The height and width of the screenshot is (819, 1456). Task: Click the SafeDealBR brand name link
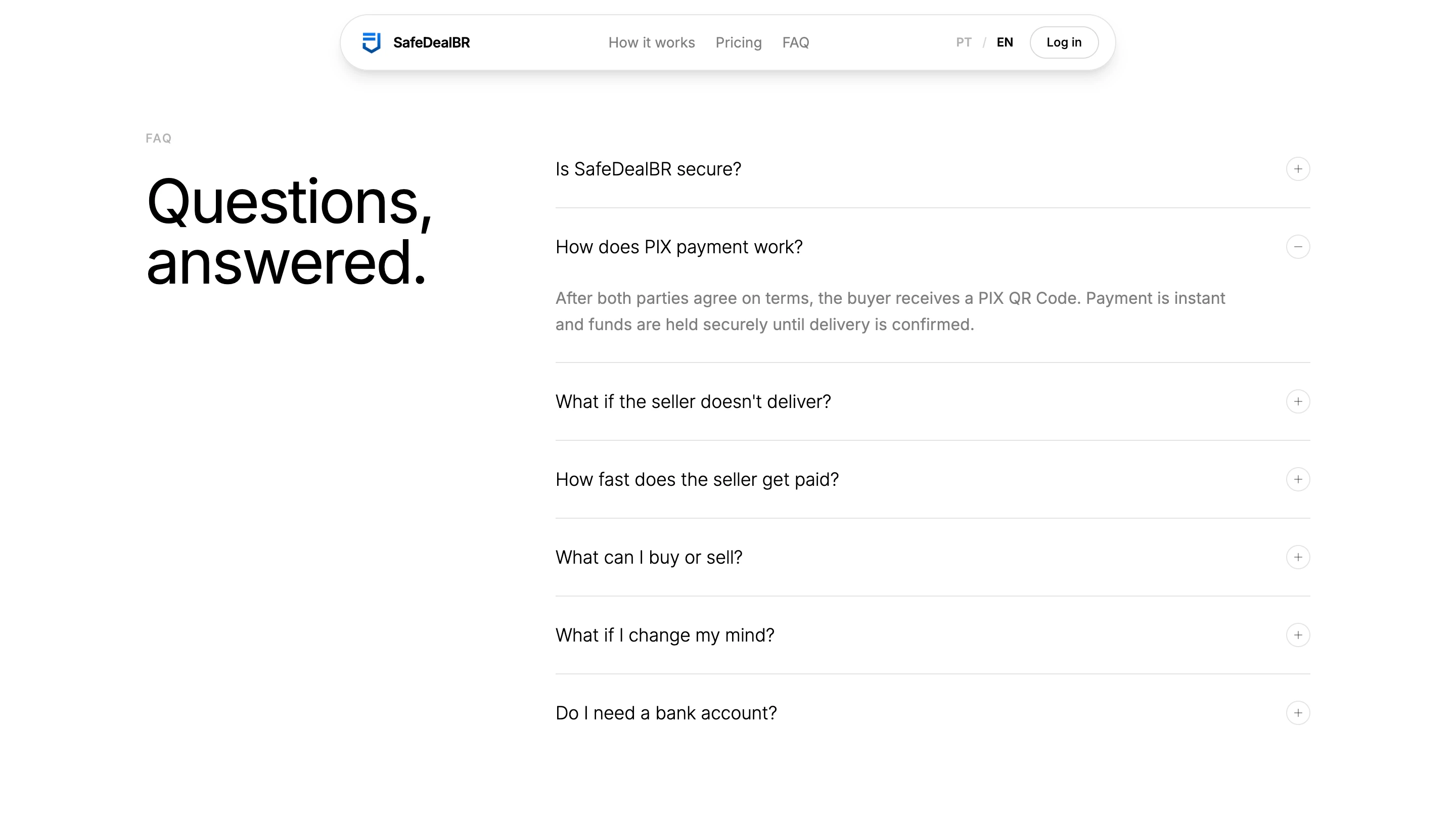(431, 42)
